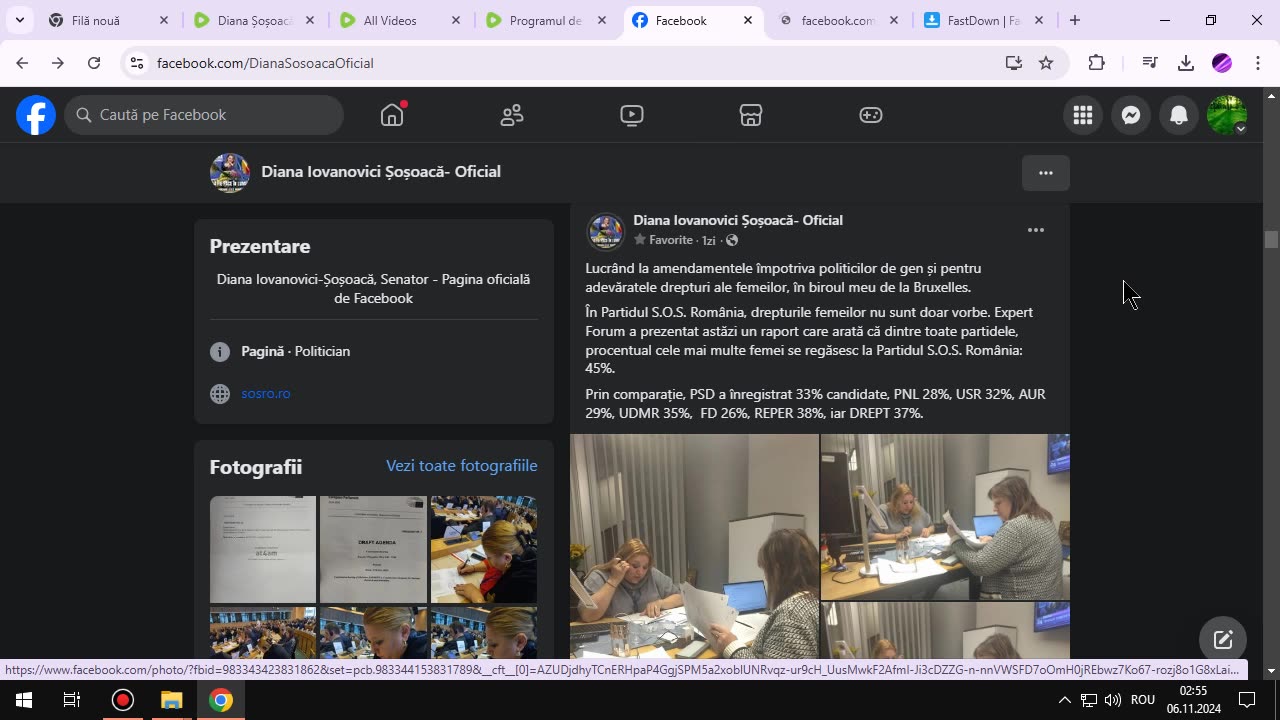This screenshot has width=1280, height=720.
Task: Open the first document photo thumbnail
Action: pos(263,549)
